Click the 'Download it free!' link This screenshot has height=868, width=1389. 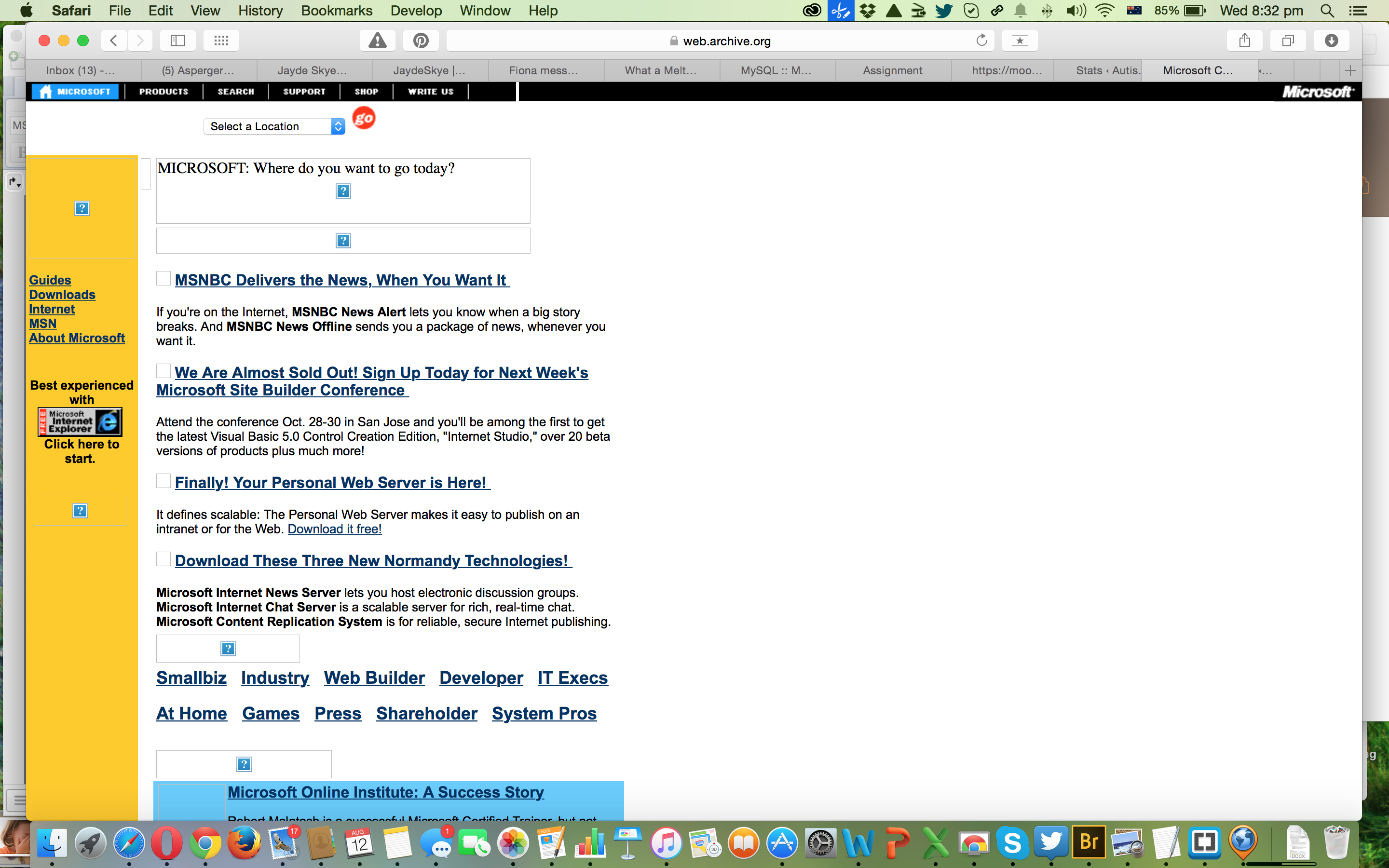pyautogui.click(x=335, y=529)
